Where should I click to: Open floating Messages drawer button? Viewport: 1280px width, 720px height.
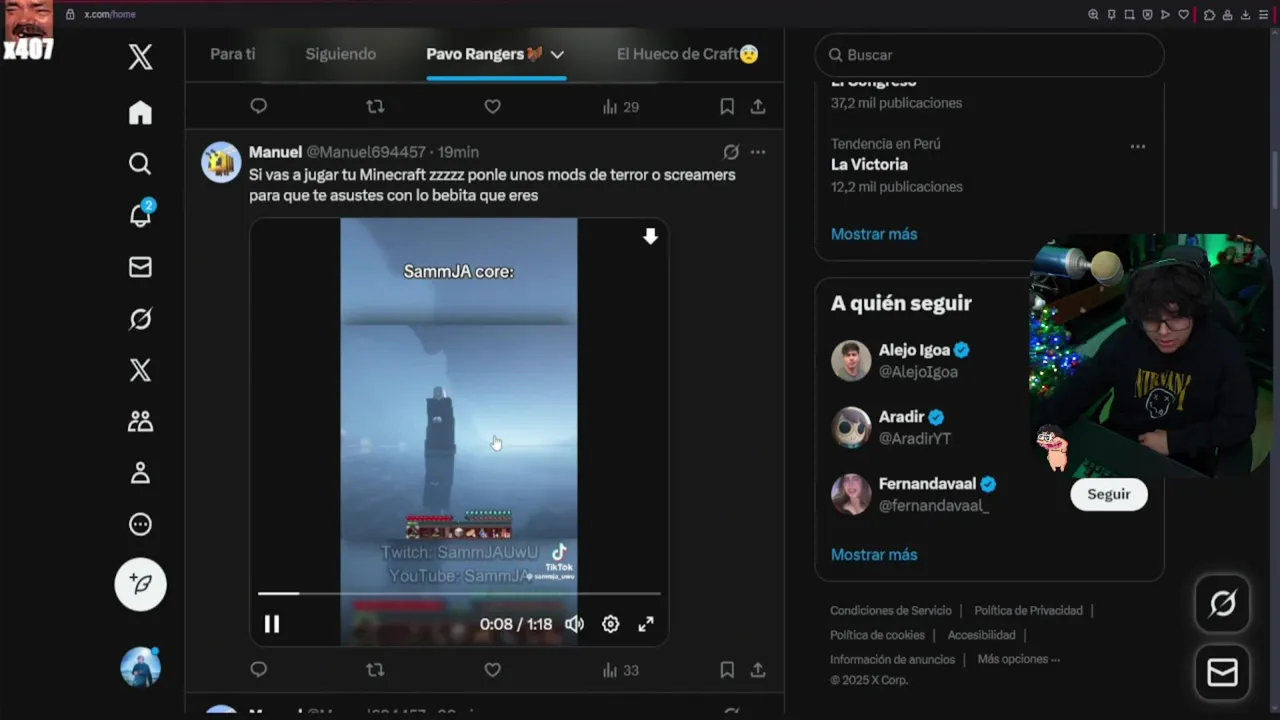click(x=1222, y=672)
